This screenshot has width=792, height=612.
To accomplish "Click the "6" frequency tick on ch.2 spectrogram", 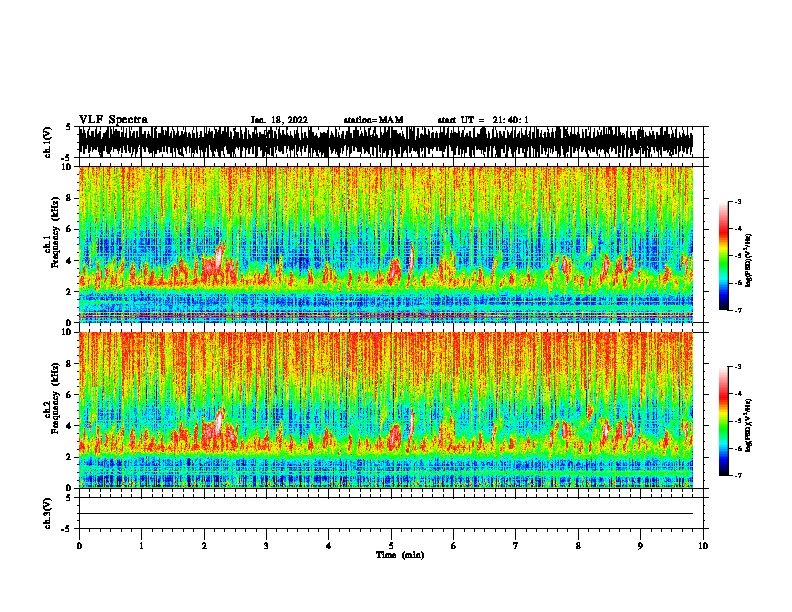I will (71, 394).
